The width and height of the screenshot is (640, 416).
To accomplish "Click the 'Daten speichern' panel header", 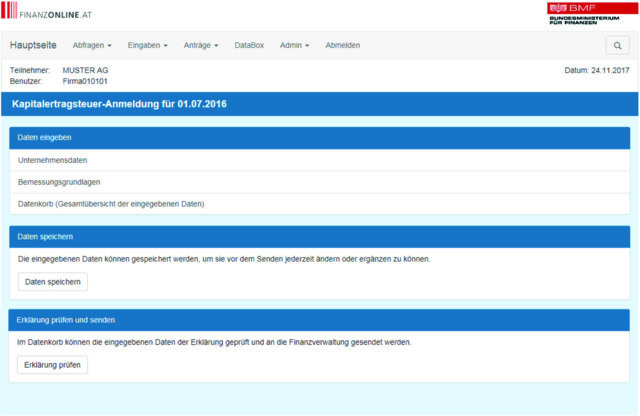I will (319, 237).
